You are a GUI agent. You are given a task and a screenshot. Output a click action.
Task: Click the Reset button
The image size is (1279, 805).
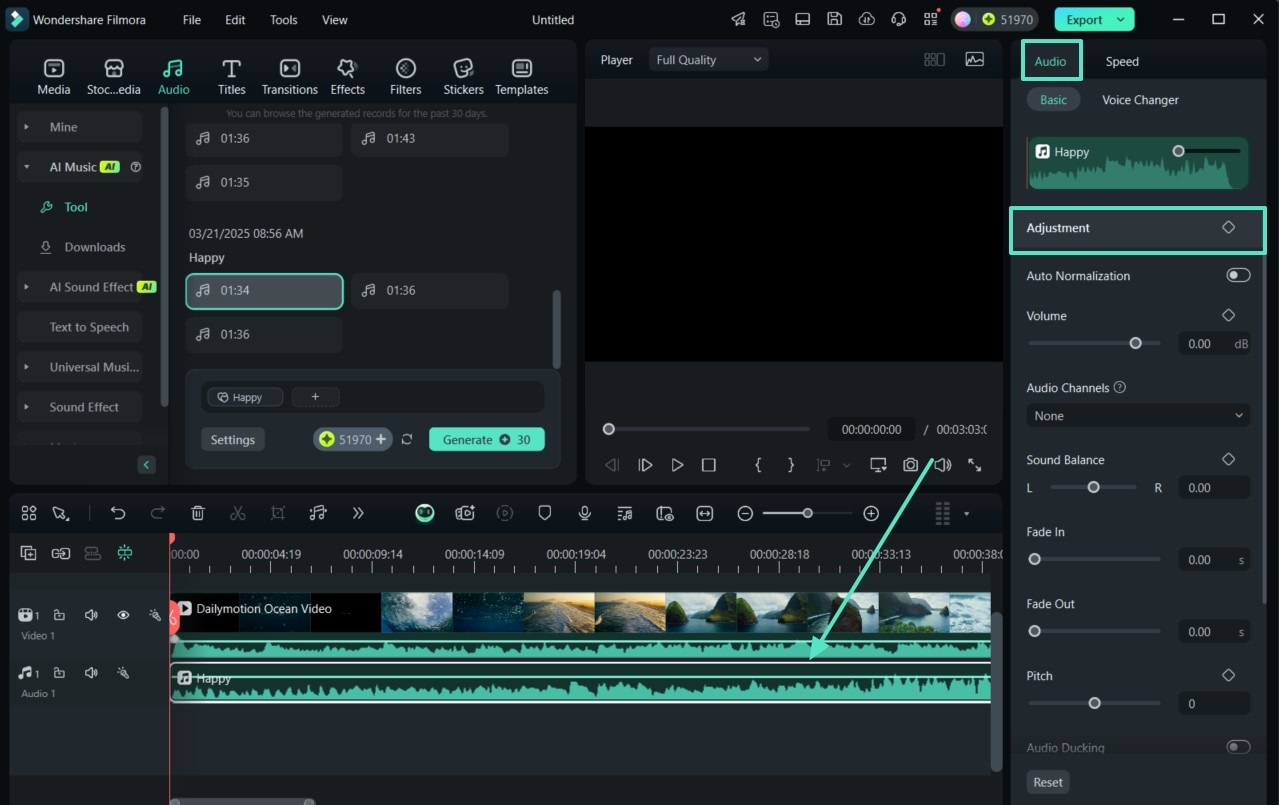(1048, 782)
